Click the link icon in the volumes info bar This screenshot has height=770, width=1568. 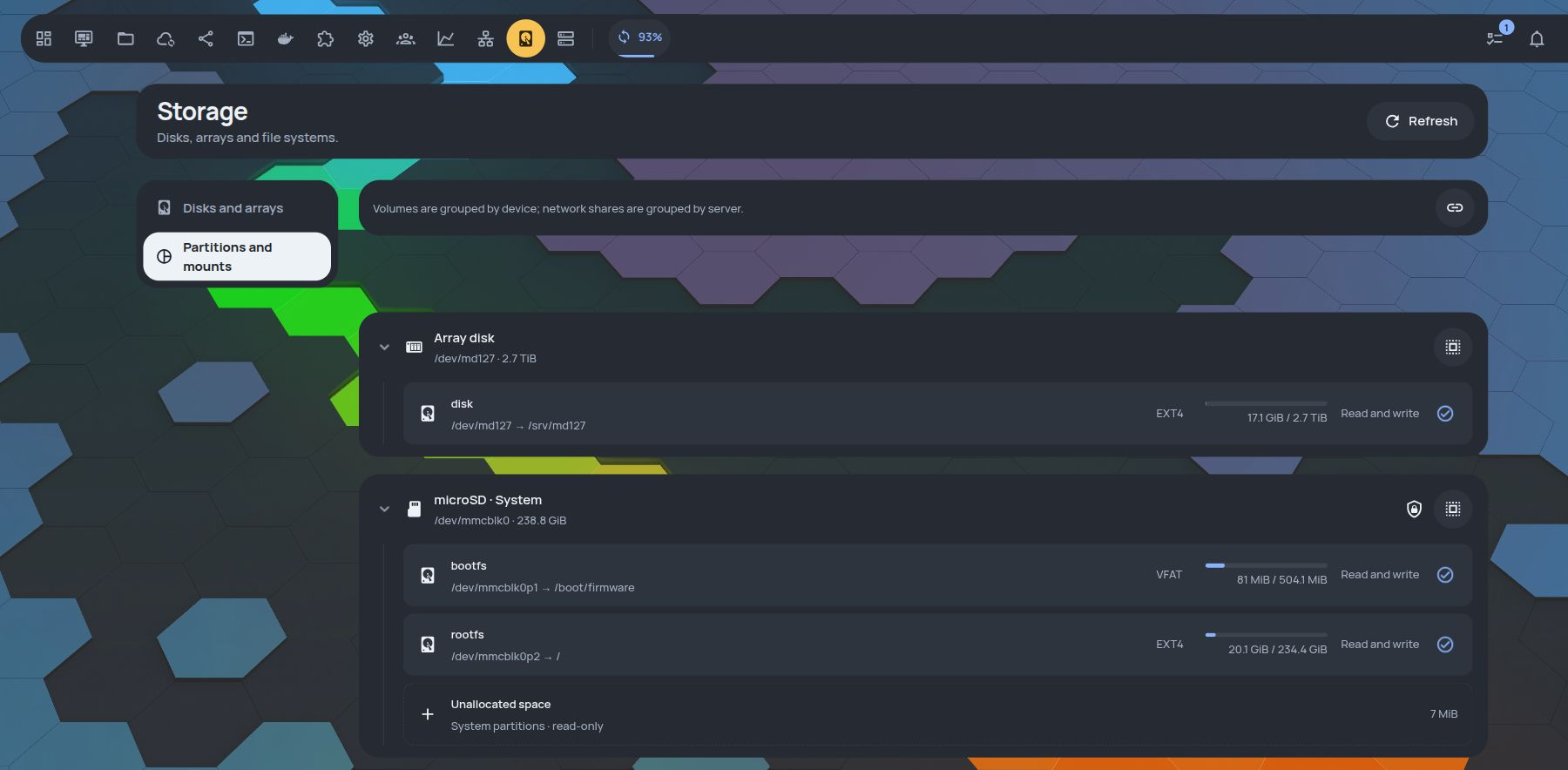point(1455,207)
